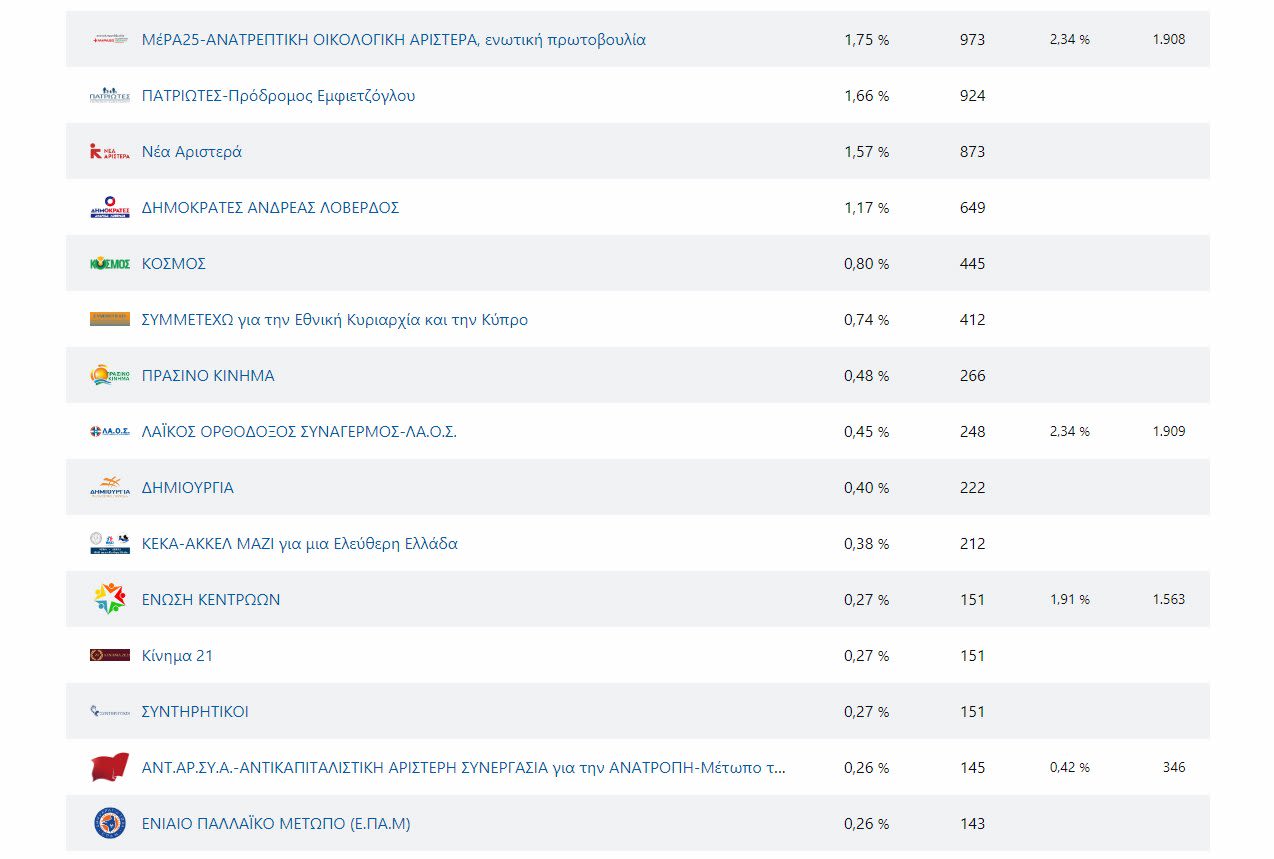
Task: Click the Νέα Αριστερά red logo
Action: pos(110,152)
